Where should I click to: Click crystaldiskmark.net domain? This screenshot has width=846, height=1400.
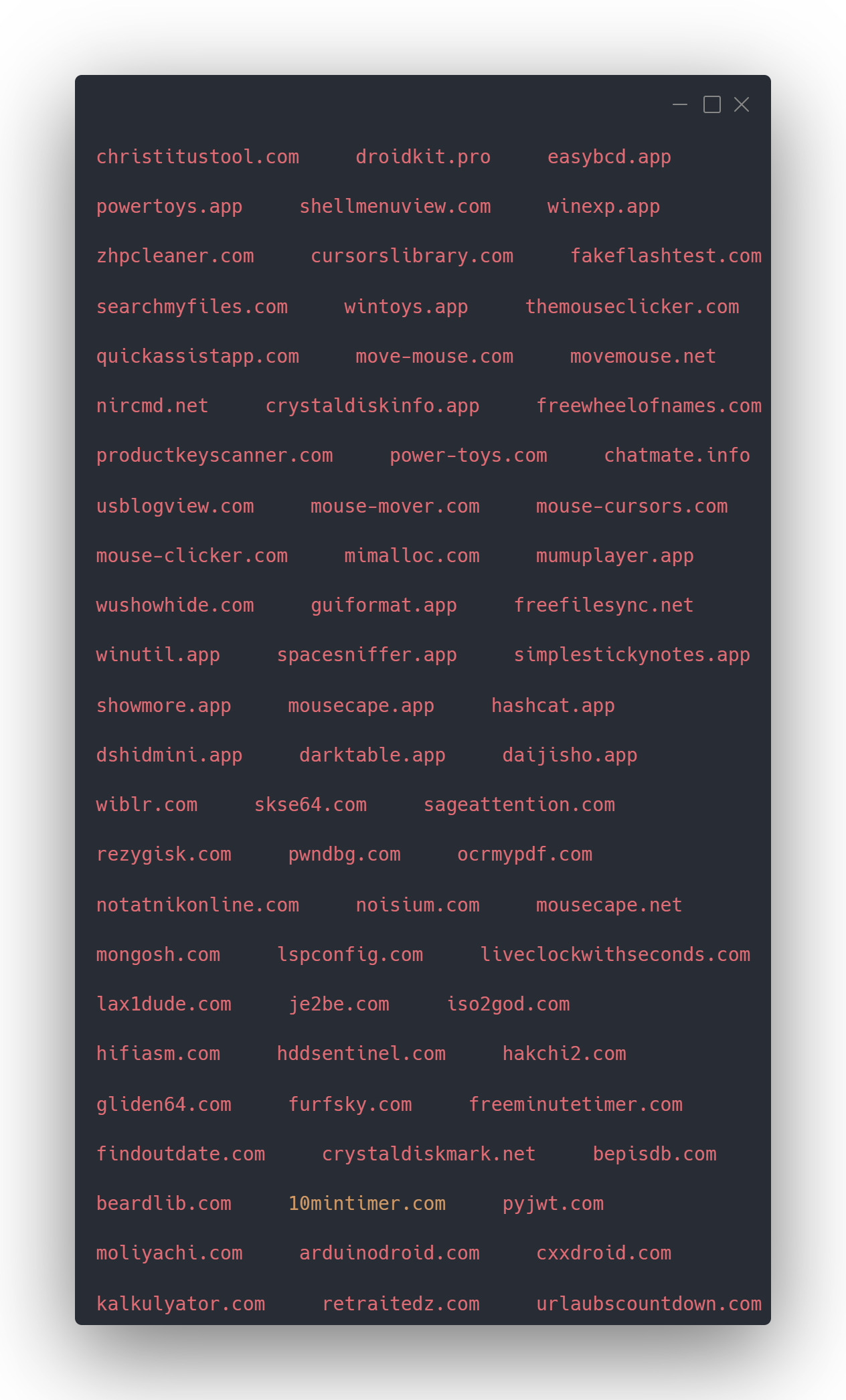tap(429, 1154)
